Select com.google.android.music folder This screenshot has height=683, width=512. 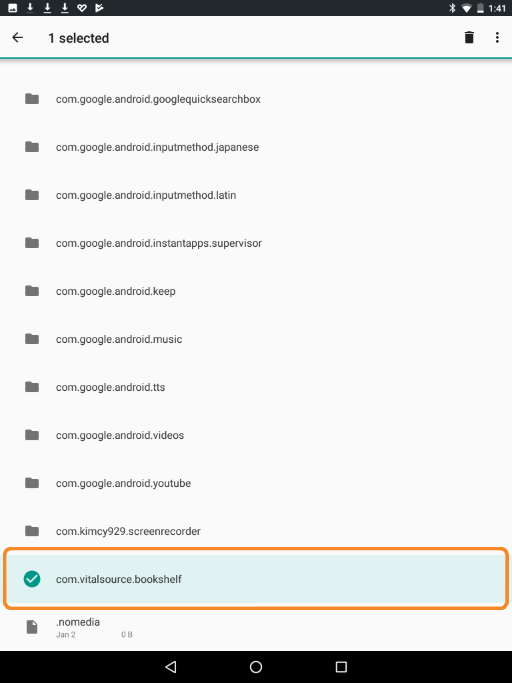coord(256,339)
